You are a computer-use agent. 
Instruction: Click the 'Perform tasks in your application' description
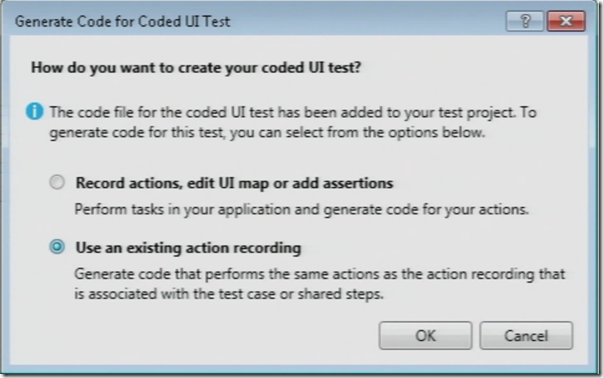302,210
